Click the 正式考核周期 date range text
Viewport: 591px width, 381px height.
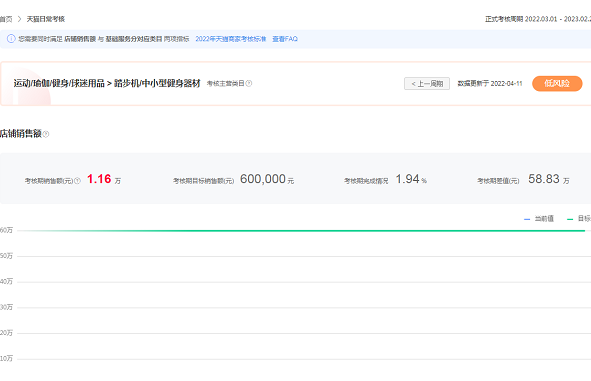click(x=538, y=19)
